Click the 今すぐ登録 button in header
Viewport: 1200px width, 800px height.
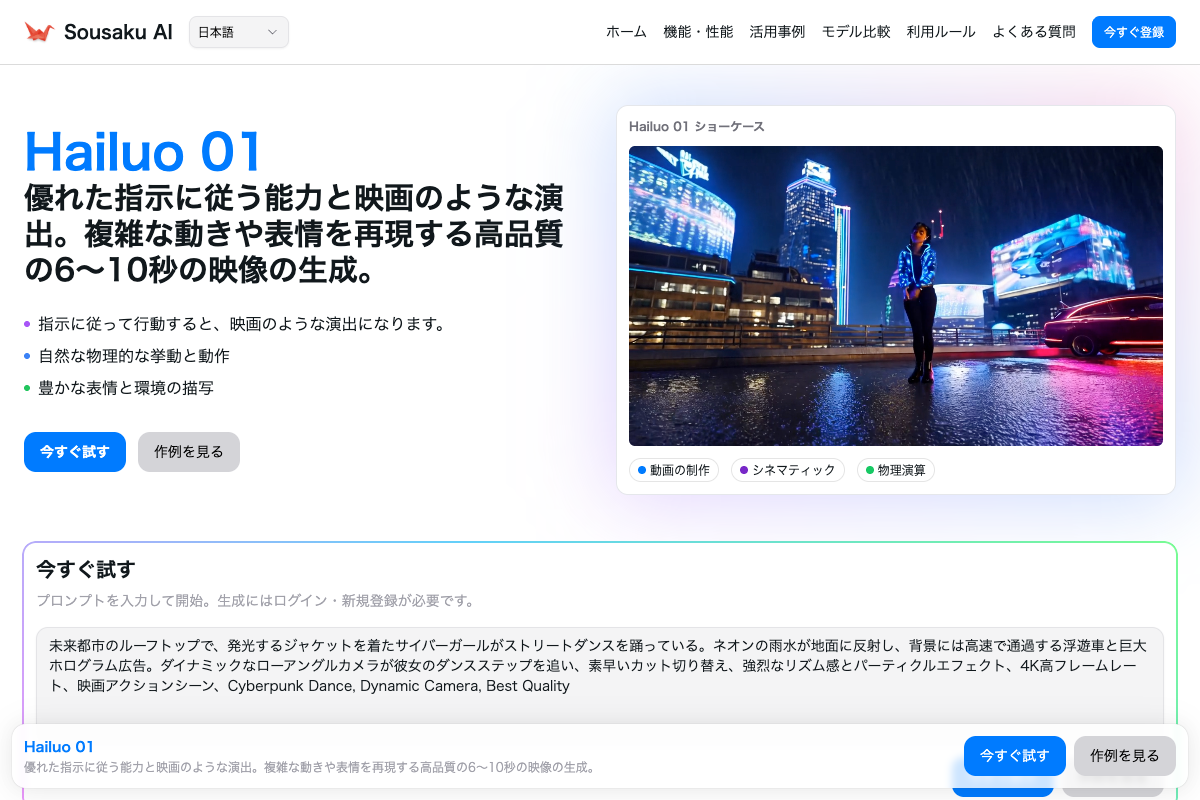[x=1133, y=32]
